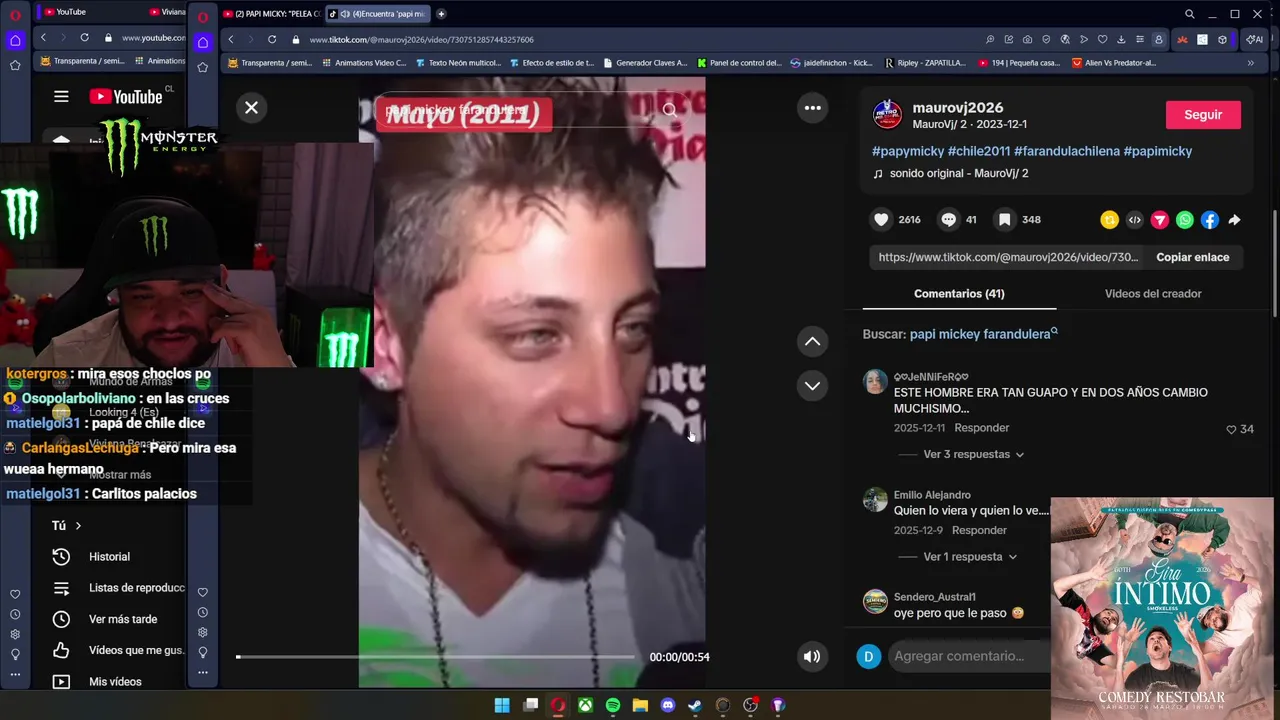The image size is (1280, 720).
Task: Click the YouTube logo in the left window
Action: (x=126, y=96)
